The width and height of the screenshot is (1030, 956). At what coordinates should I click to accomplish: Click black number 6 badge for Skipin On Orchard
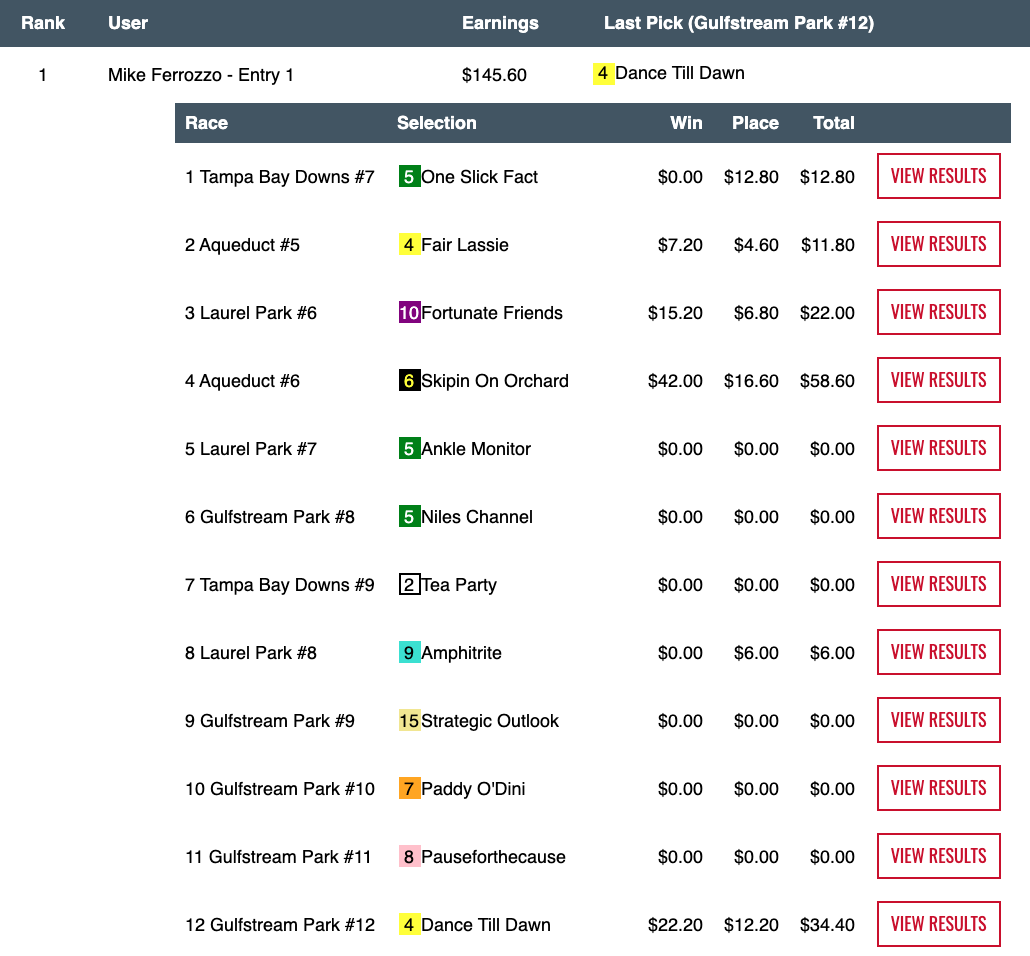tap(408, 381)
